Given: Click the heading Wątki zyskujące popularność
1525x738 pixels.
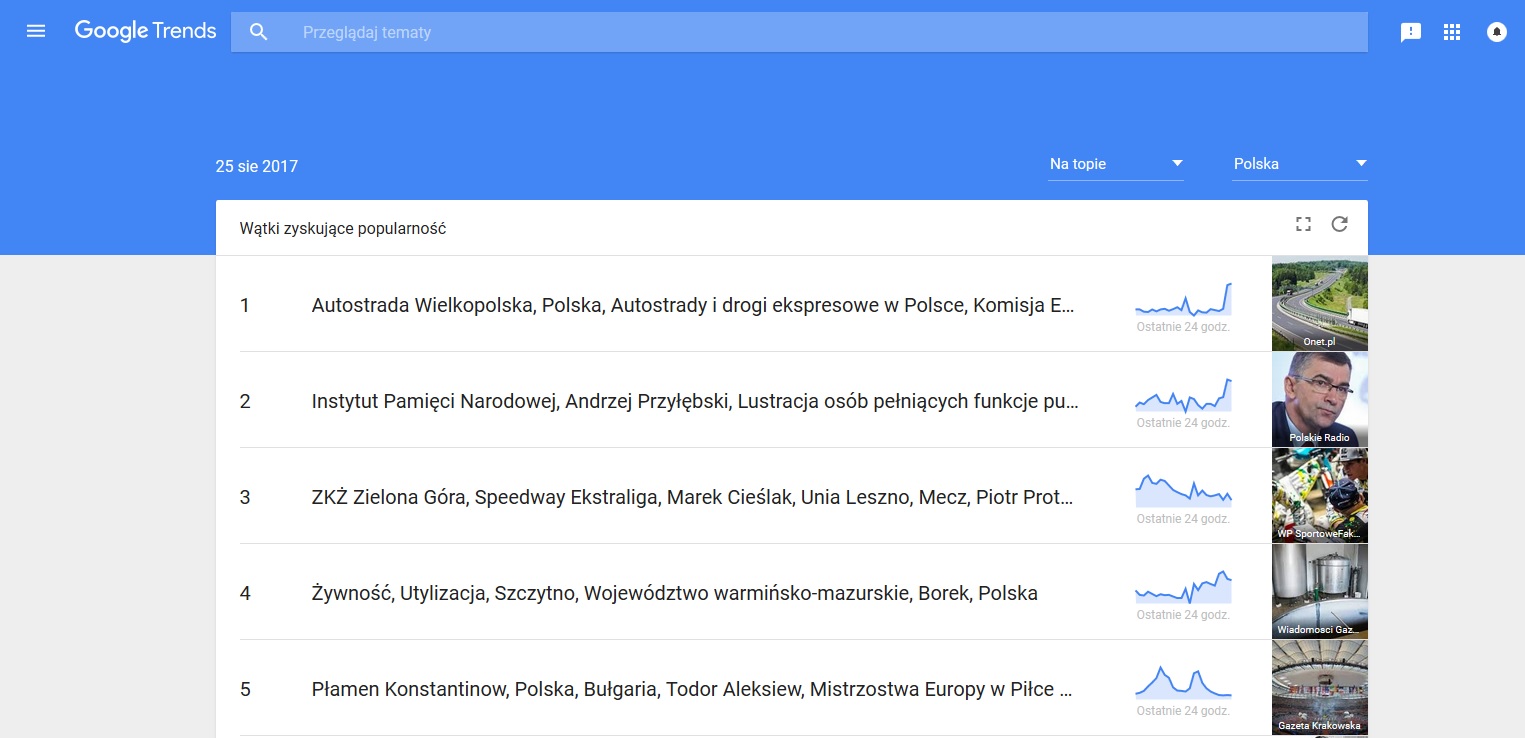Looking at the screenshot, I should [x=343, y=229].
